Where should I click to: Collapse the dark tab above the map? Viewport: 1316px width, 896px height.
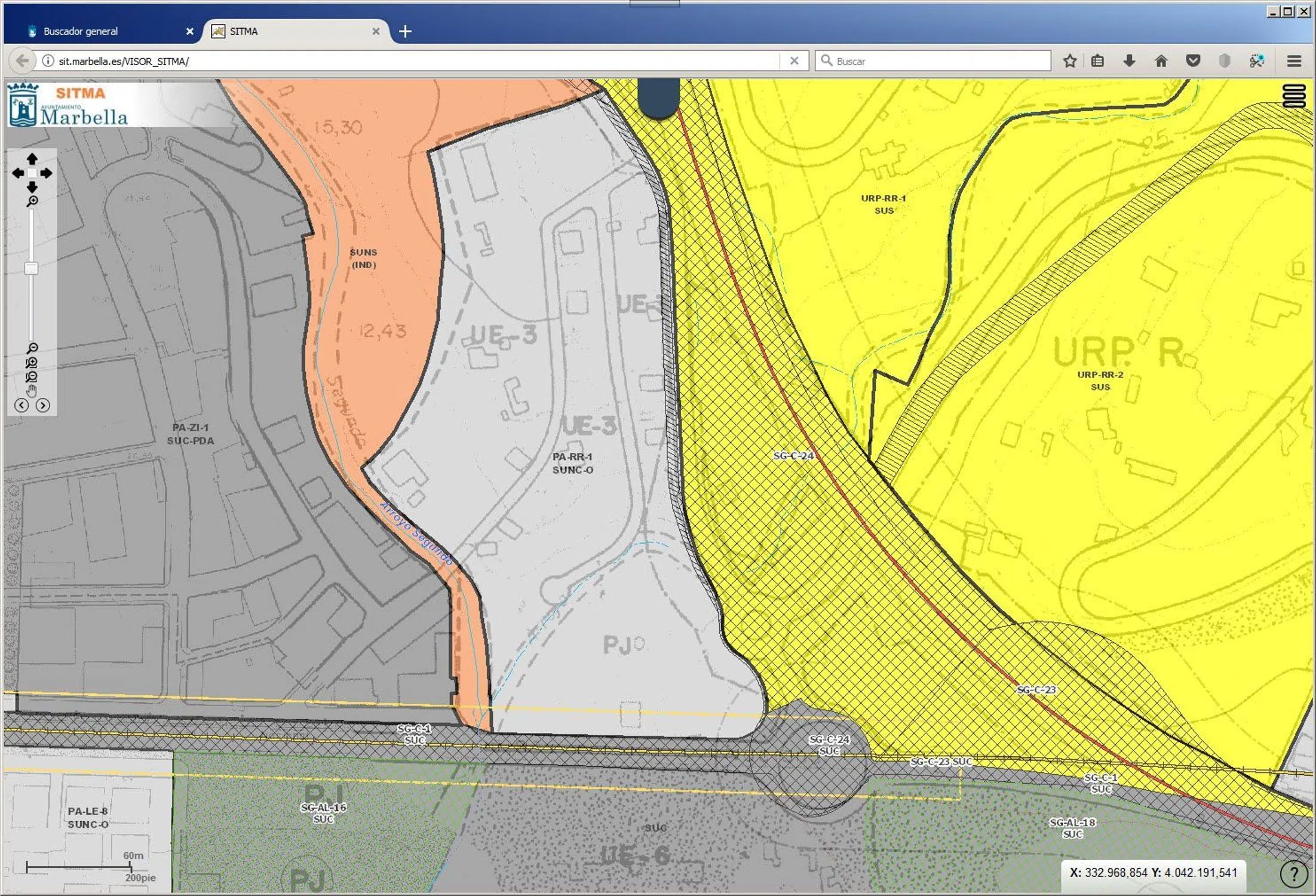[658, 99]
